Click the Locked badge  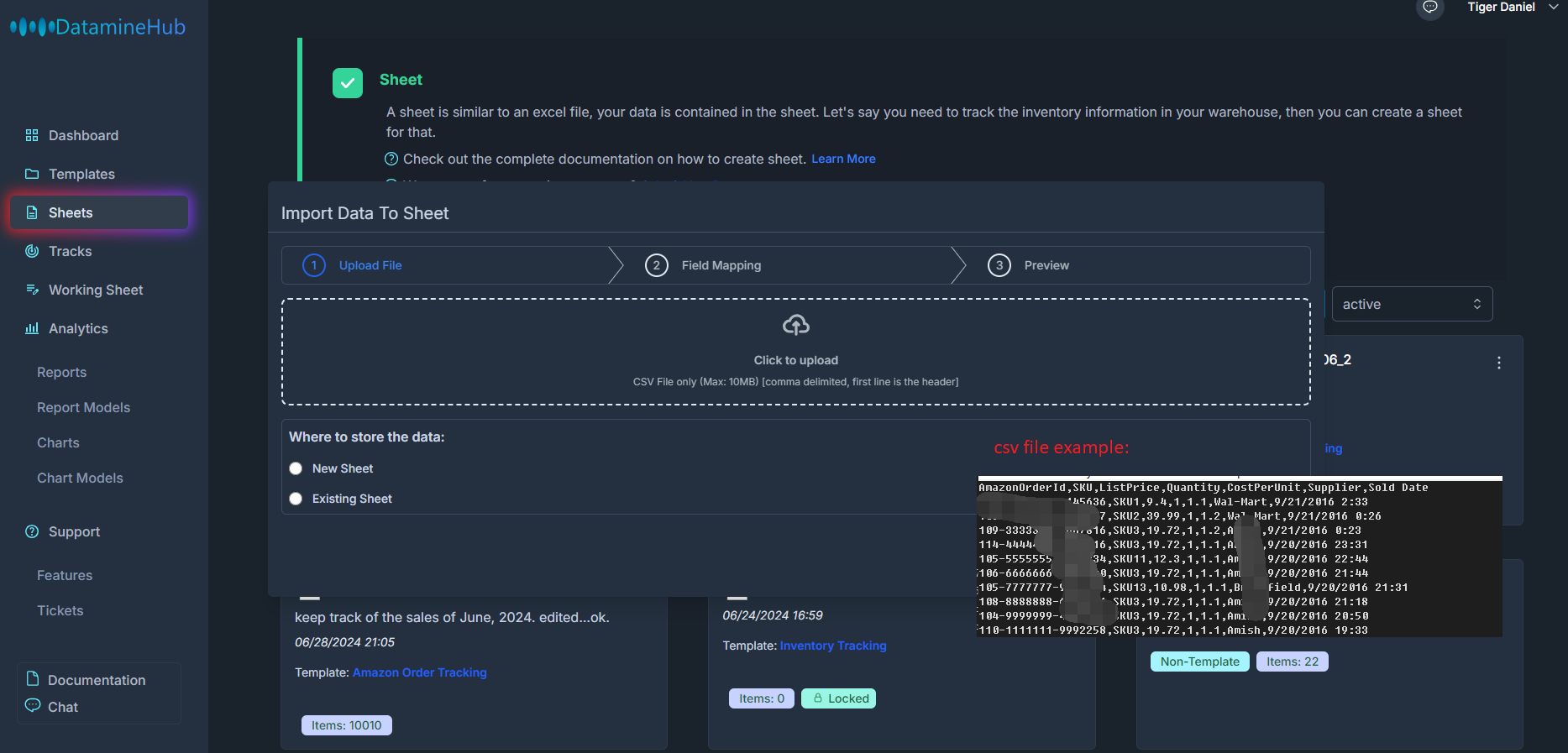point(839,698)
